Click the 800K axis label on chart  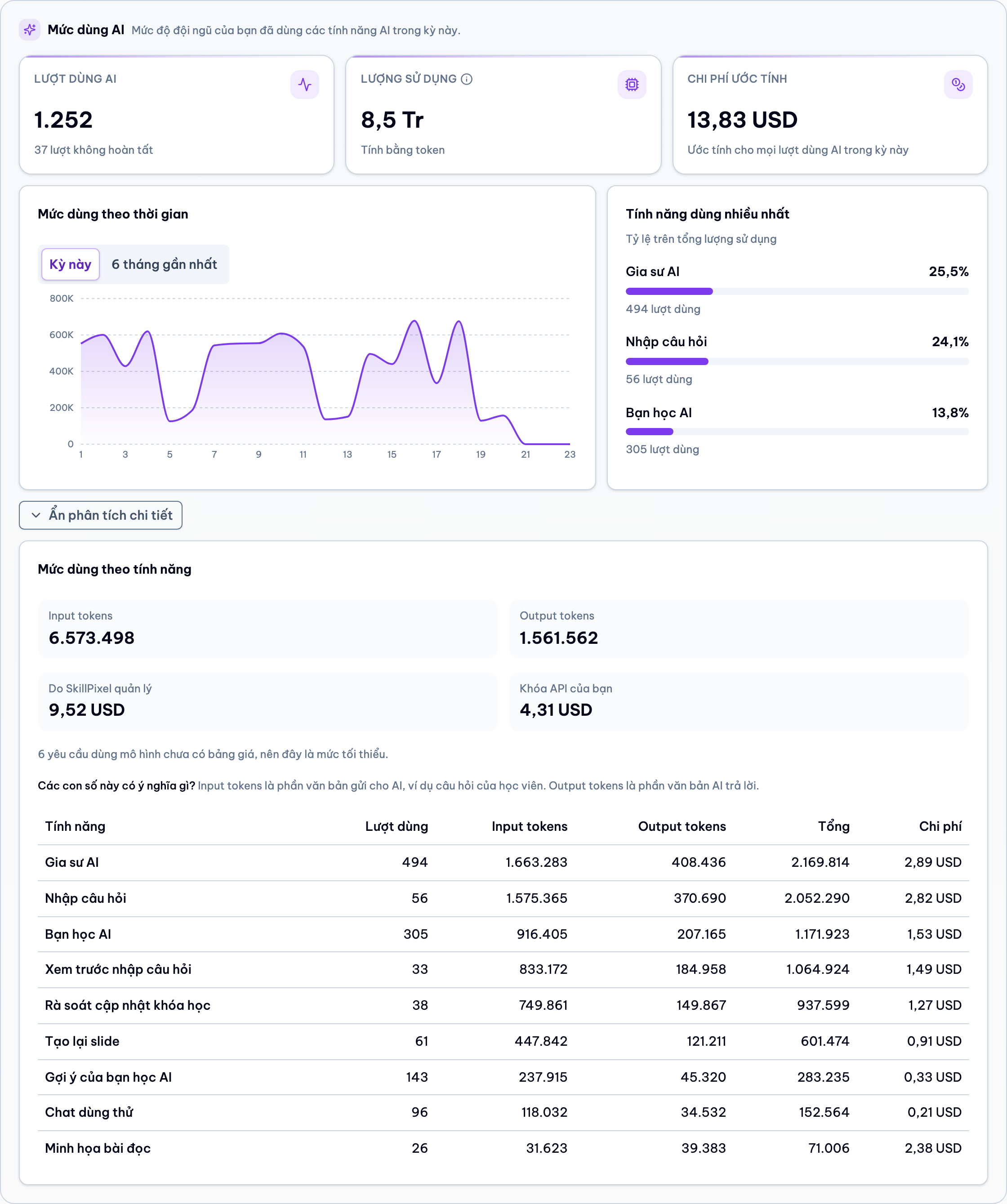coord(61,298)
